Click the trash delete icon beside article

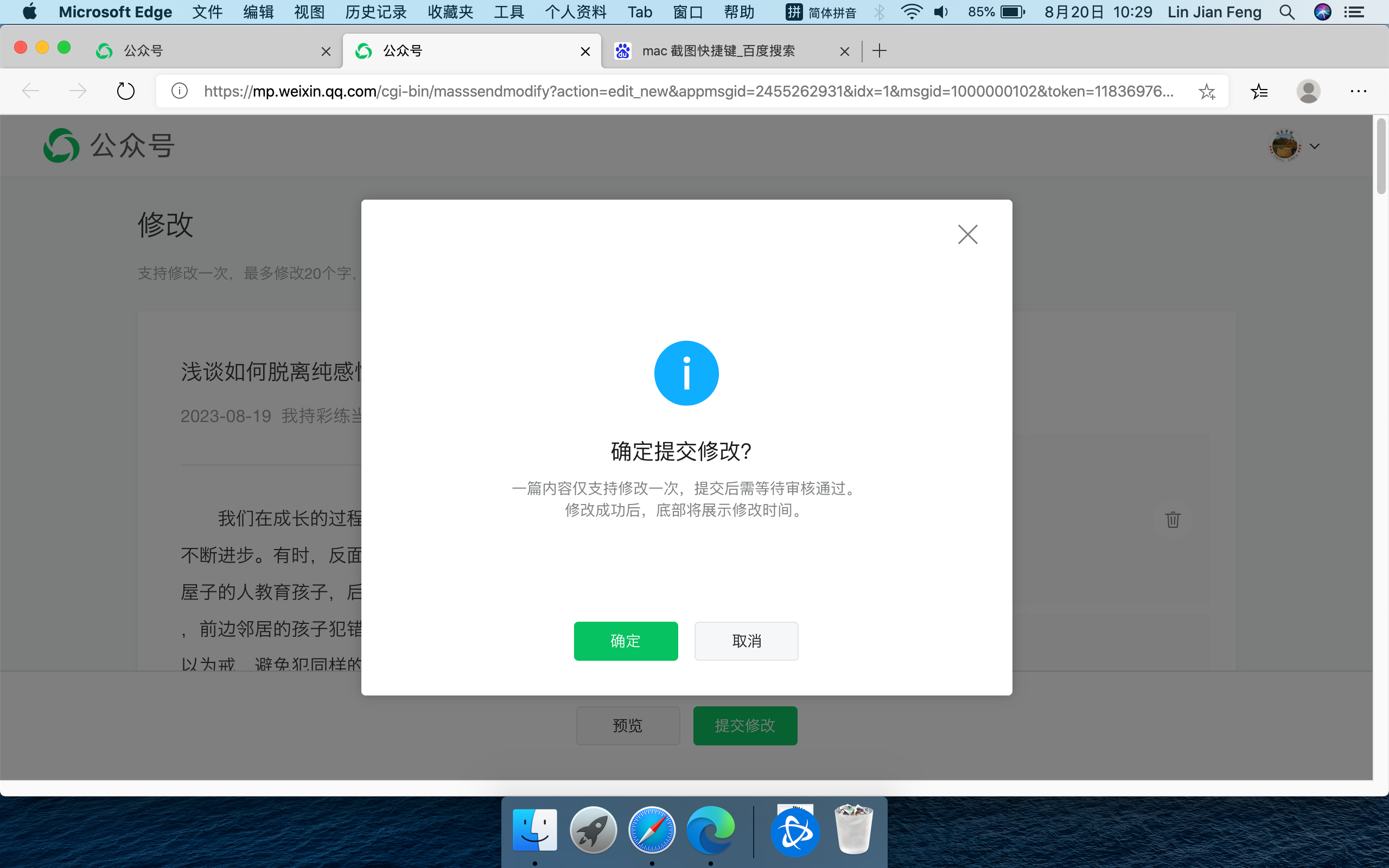(1173, 520)
